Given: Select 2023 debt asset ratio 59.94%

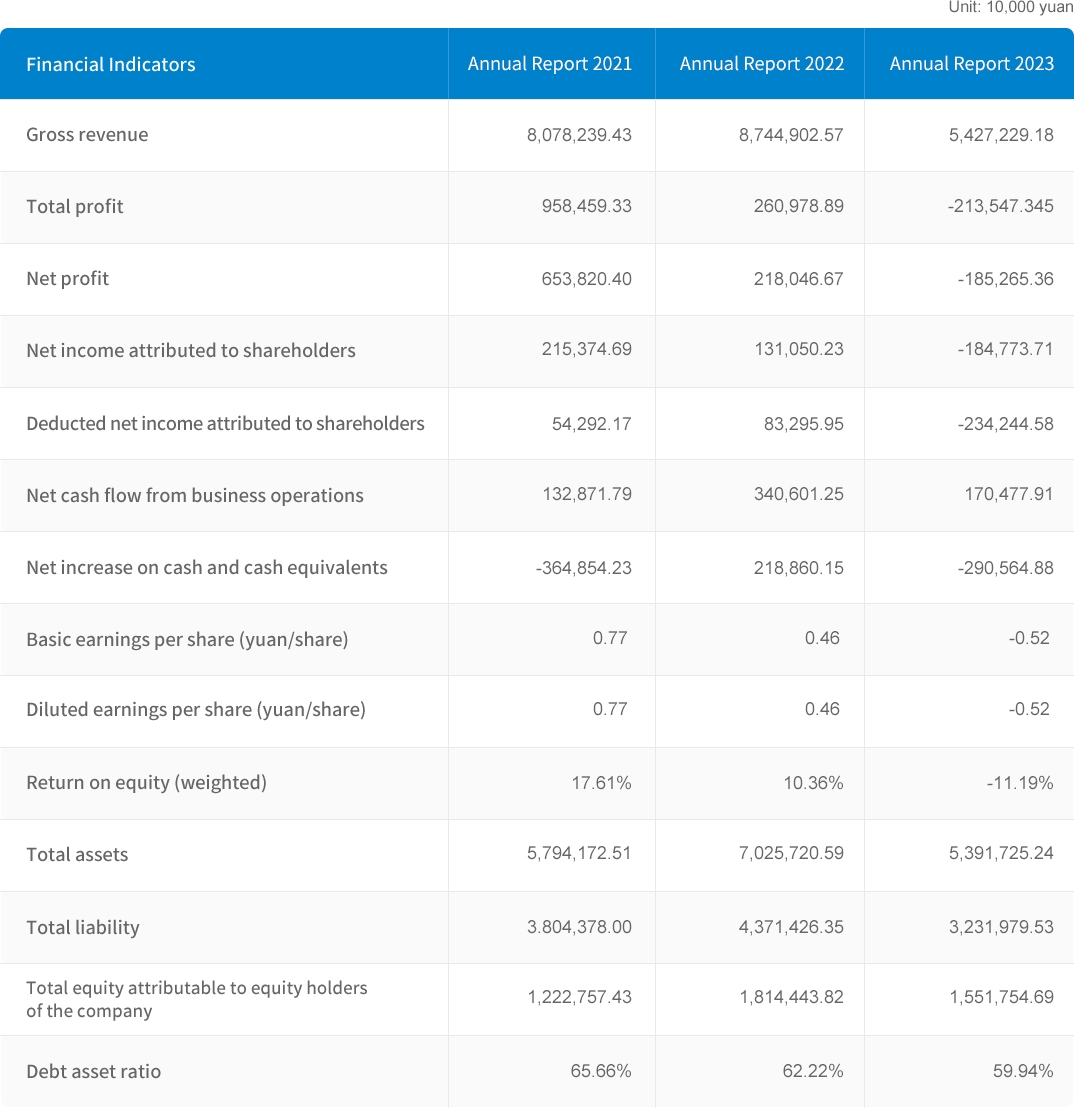Looking at the screenshot, I should 1023,1071.
